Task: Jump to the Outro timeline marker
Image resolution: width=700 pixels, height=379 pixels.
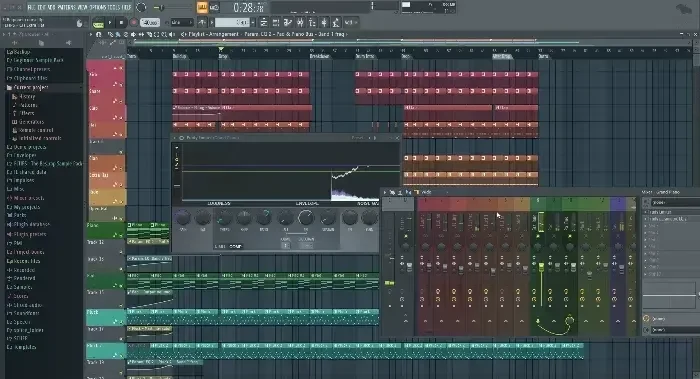Action: pos(543,56)
